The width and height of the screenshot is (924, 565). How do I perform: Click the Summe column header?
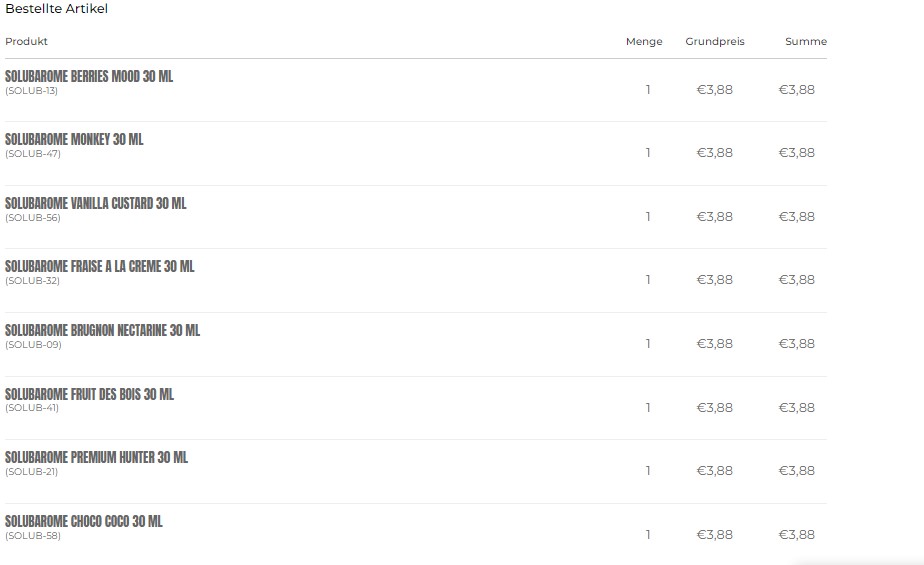(x=806, y=41)
